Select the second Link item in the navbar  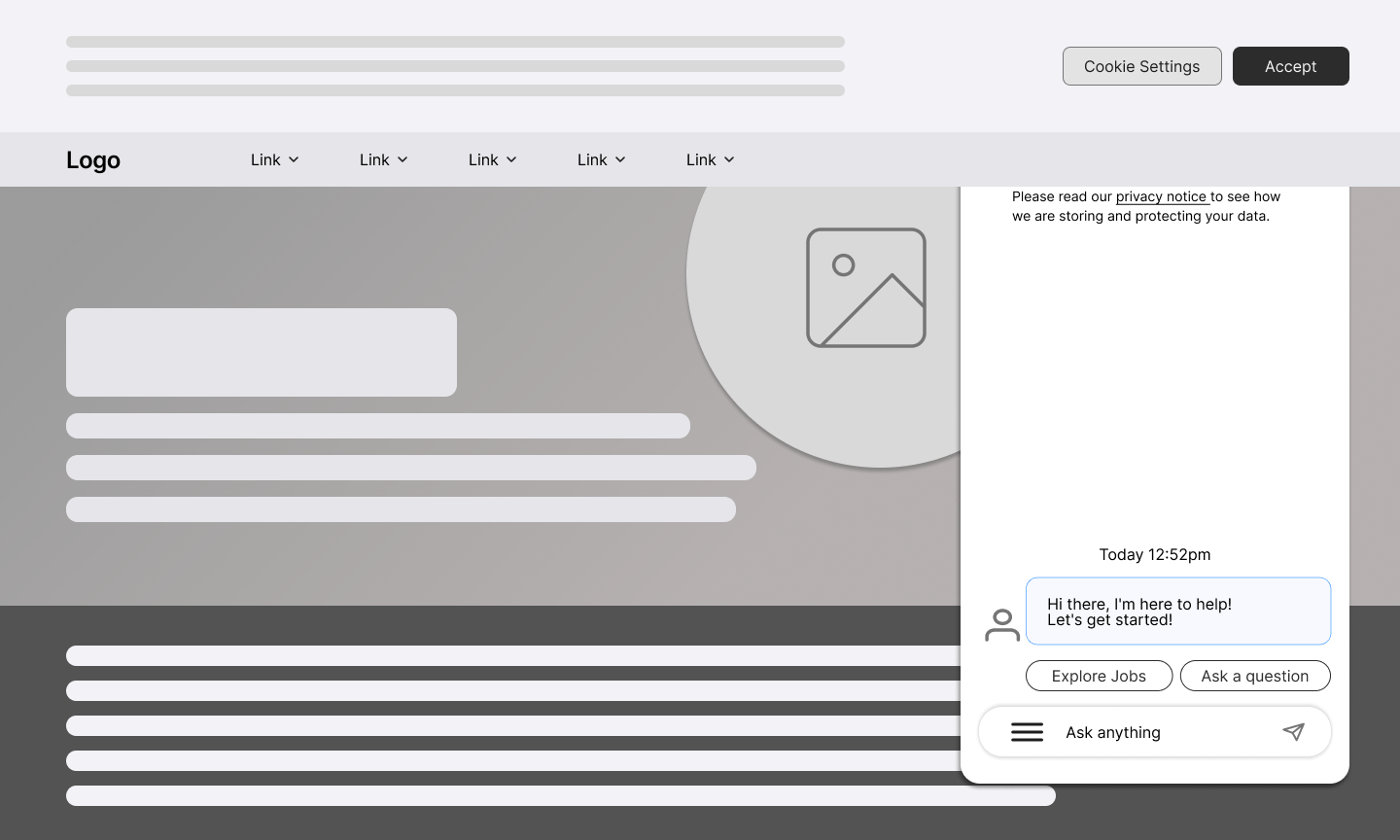click(x=383, y=159)
